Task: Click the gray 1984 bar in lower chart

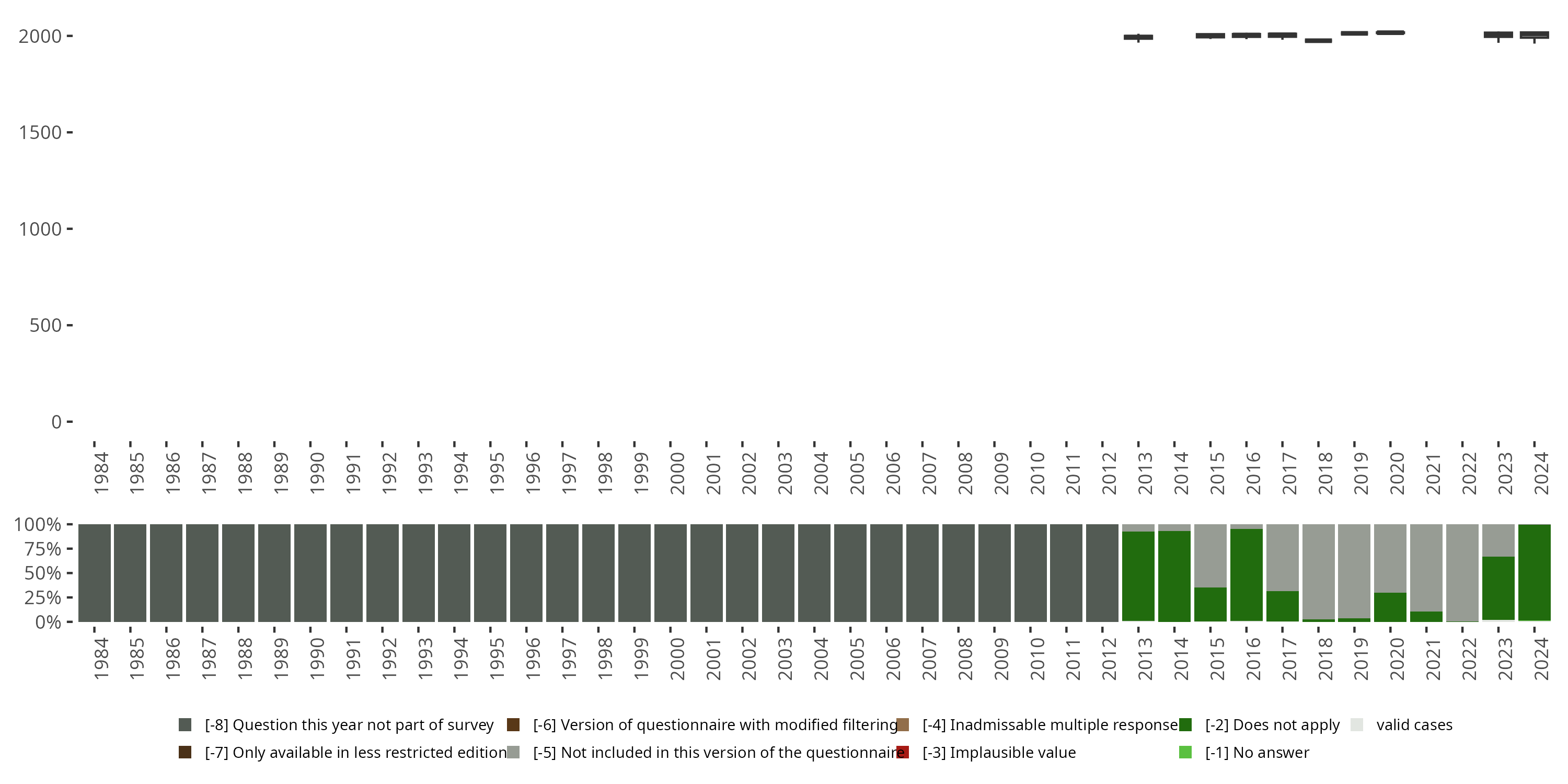Action: point(95,572)
